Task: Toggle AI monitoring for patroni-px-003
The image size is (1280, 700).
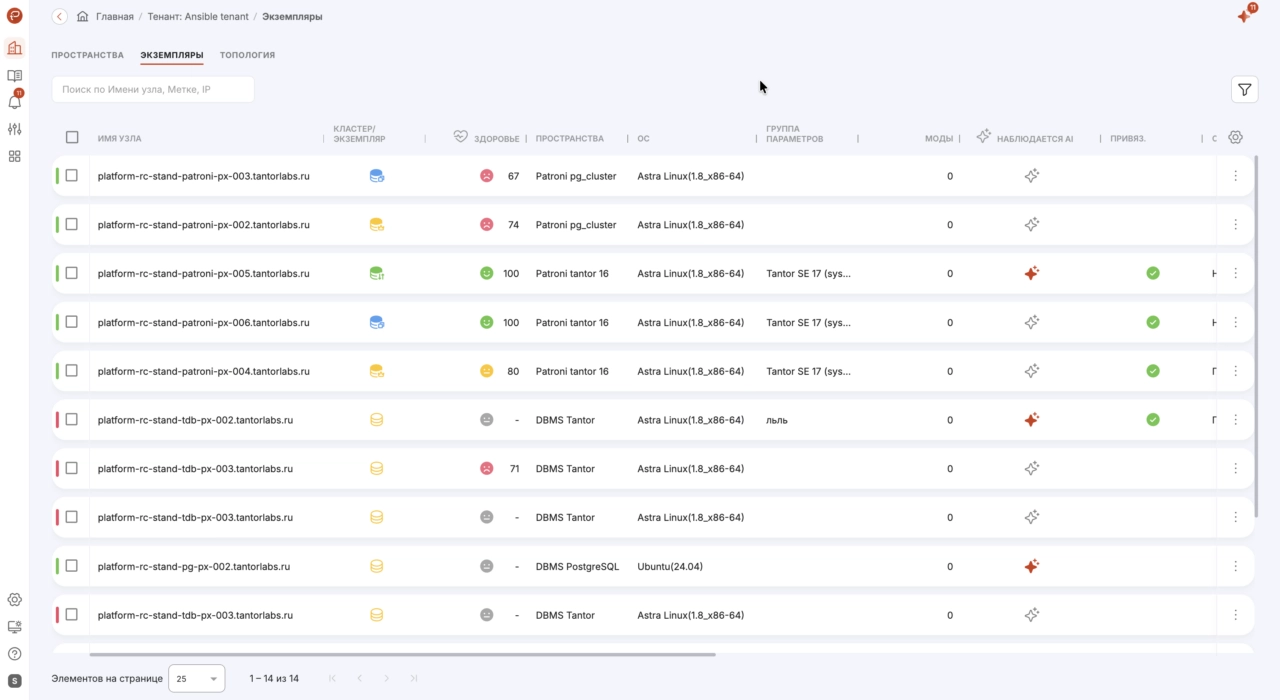Action: 1032,176
